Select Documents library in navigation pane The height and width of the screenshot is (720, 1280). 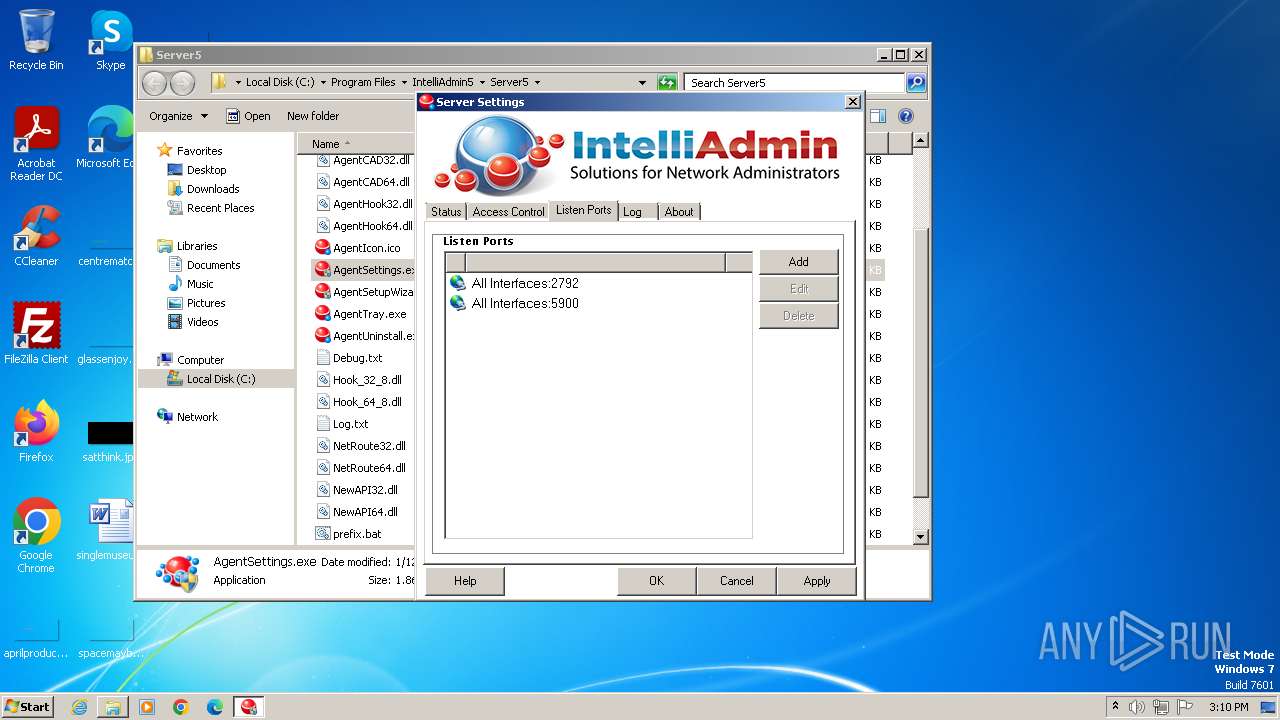point(213,265)
